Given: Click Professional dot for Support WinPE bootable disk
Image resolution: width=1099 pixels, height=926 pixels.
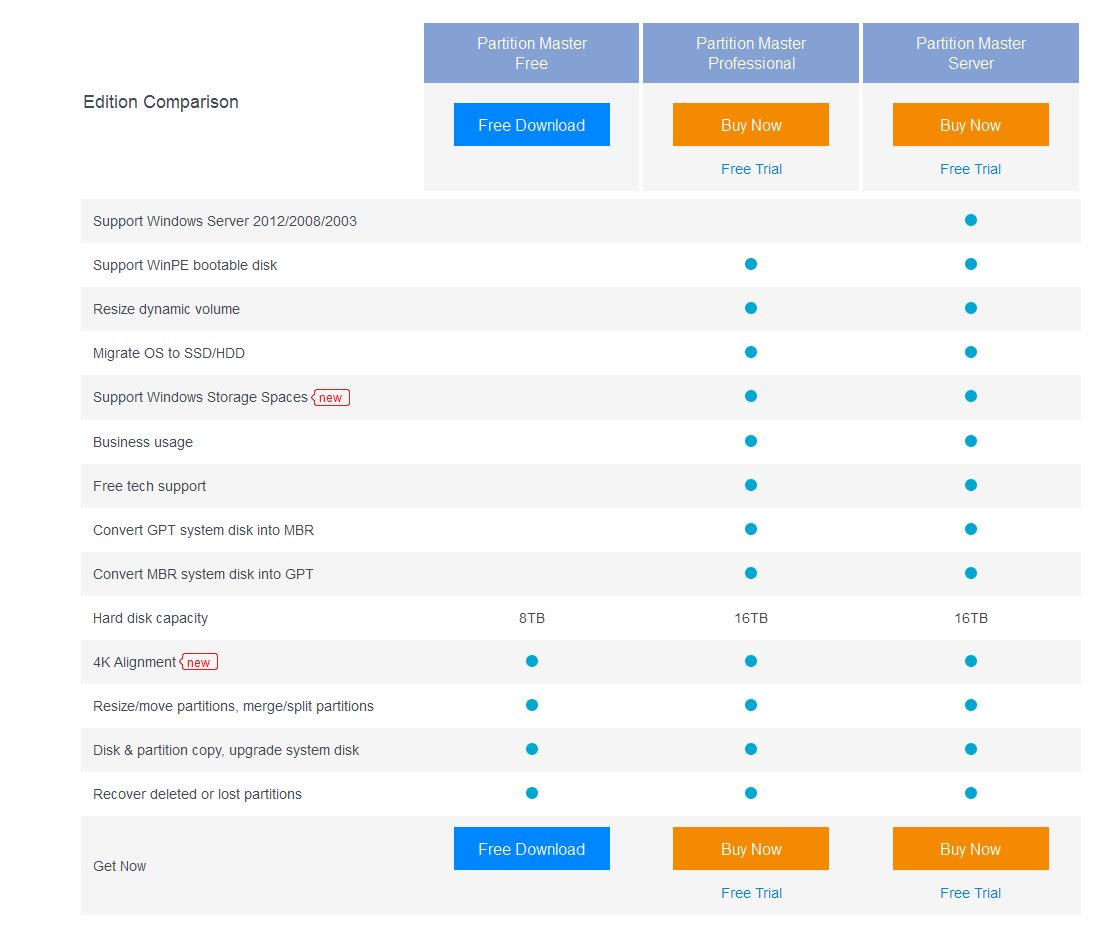Looking at the screenshot, I should pyautogui.click(x=751, y=264).
